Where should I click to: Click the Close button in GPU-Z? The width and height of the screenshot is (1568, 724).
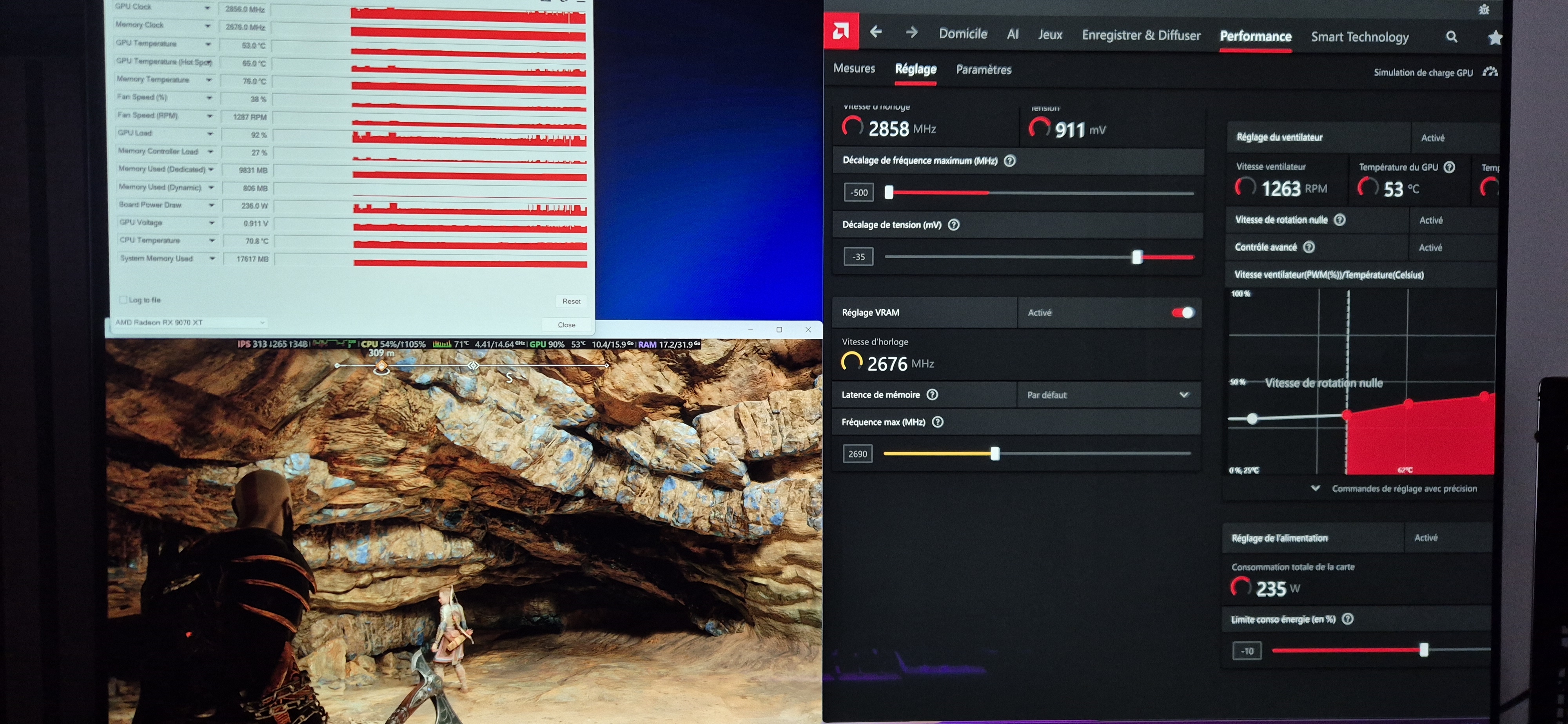566,325
